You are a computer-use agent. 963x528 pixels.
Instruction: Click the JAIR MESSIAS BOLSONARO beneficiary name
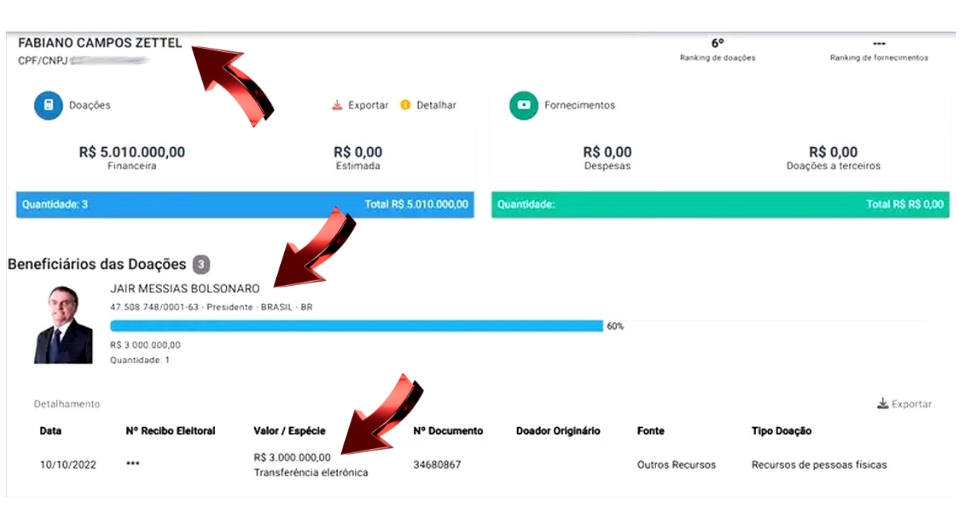(185, 288)
